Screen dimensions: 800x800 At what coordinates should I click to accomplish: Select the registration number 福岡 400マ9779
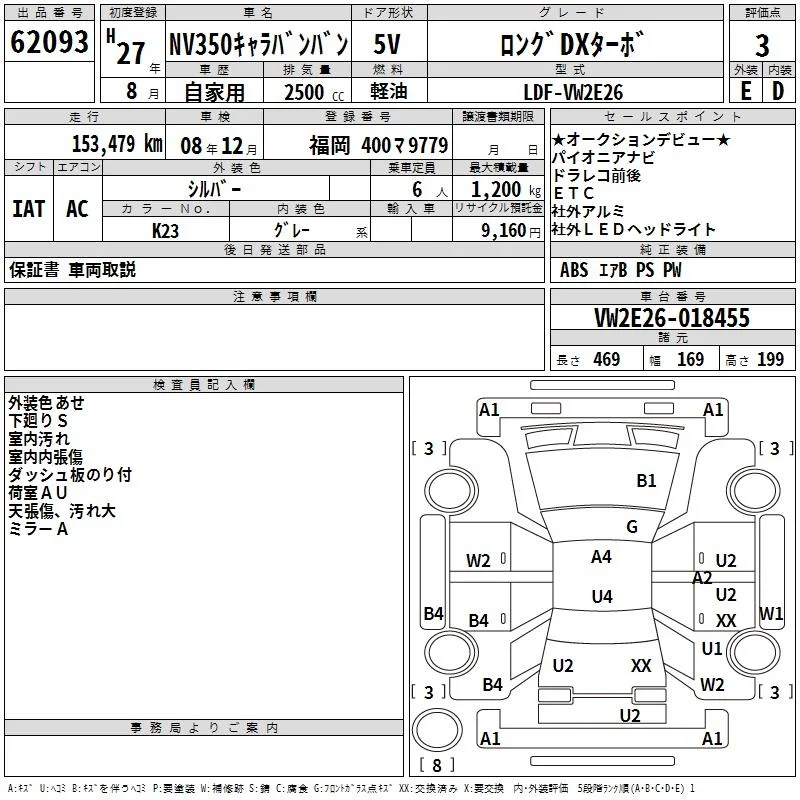pyautogui.click(x=379, y=145)
